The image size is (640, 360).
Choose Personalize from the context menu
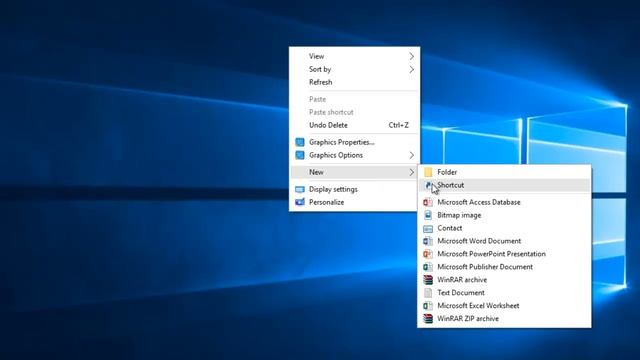pos(354,202)
